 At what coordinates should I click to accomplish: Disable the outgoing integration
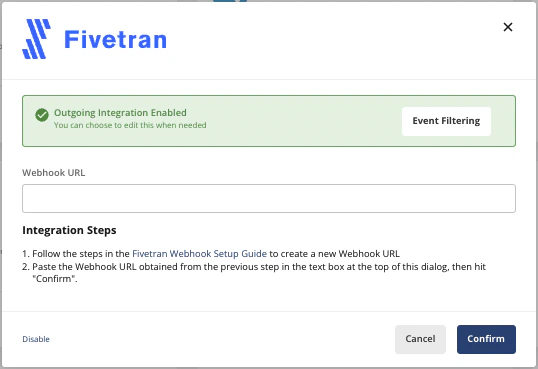tap(36, 339)
